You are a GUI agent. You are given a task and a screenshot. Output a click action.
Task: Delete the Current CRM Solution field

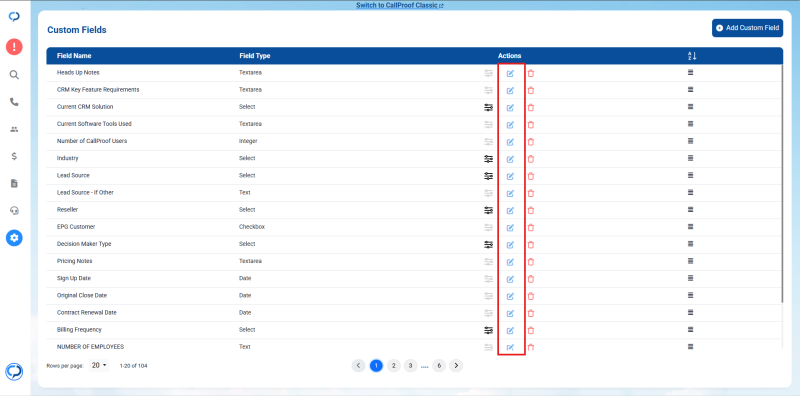click(531, 108)
